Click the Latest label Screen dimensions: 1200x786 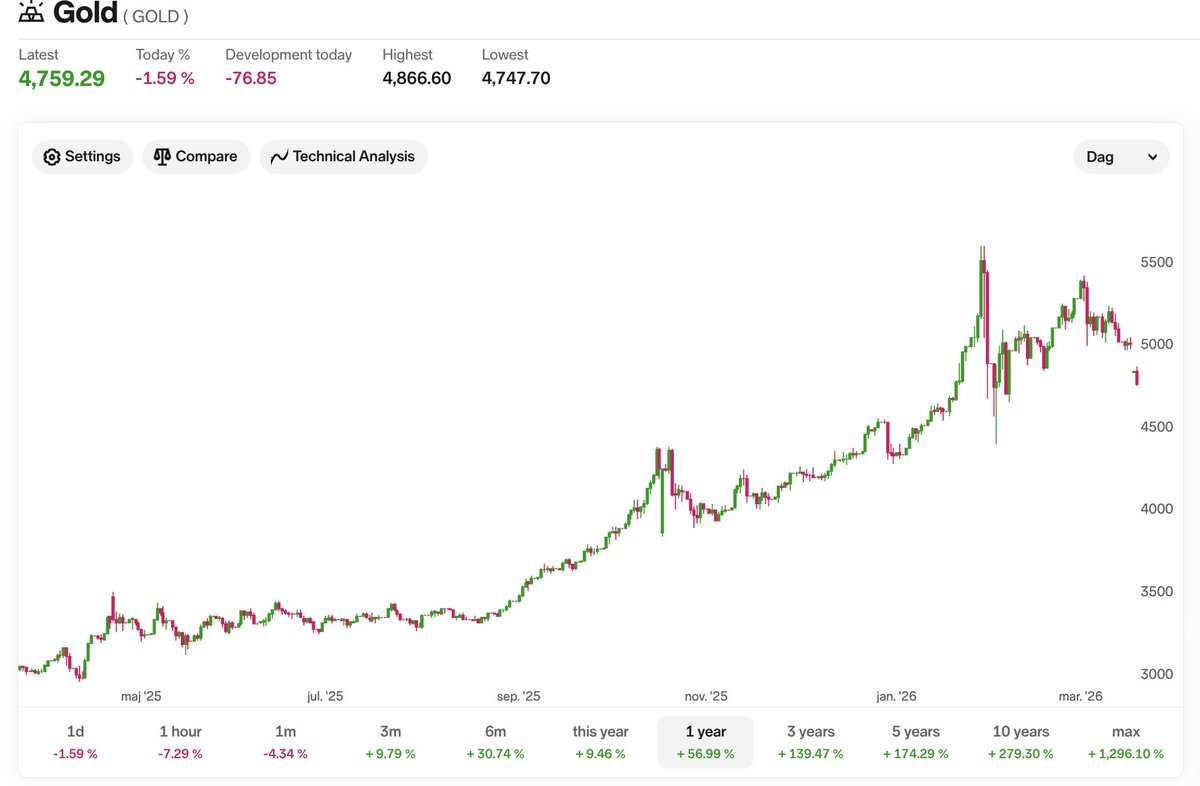pos(39,55)
